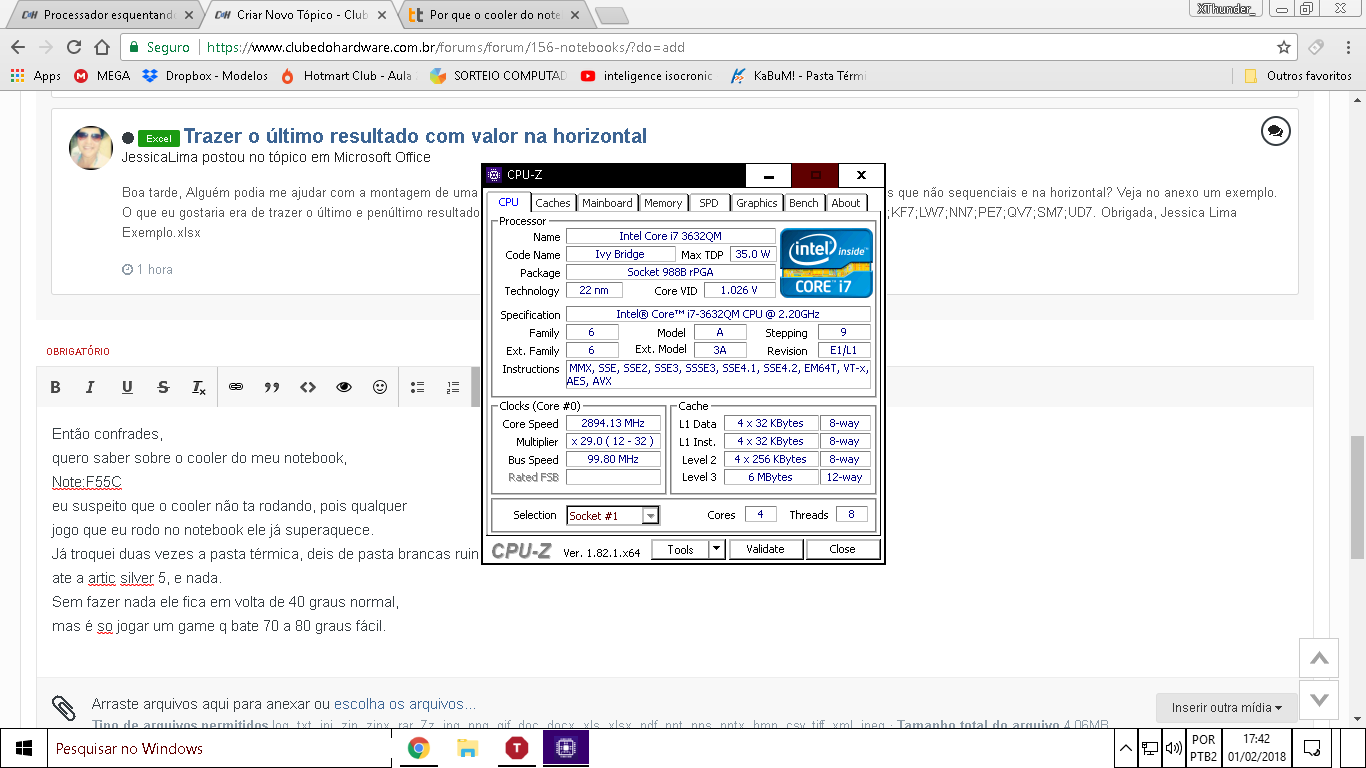Open the MEGA bookmark
This screenshot has width=1366, height=768.
pyautogui.click(x=102, y=75)
